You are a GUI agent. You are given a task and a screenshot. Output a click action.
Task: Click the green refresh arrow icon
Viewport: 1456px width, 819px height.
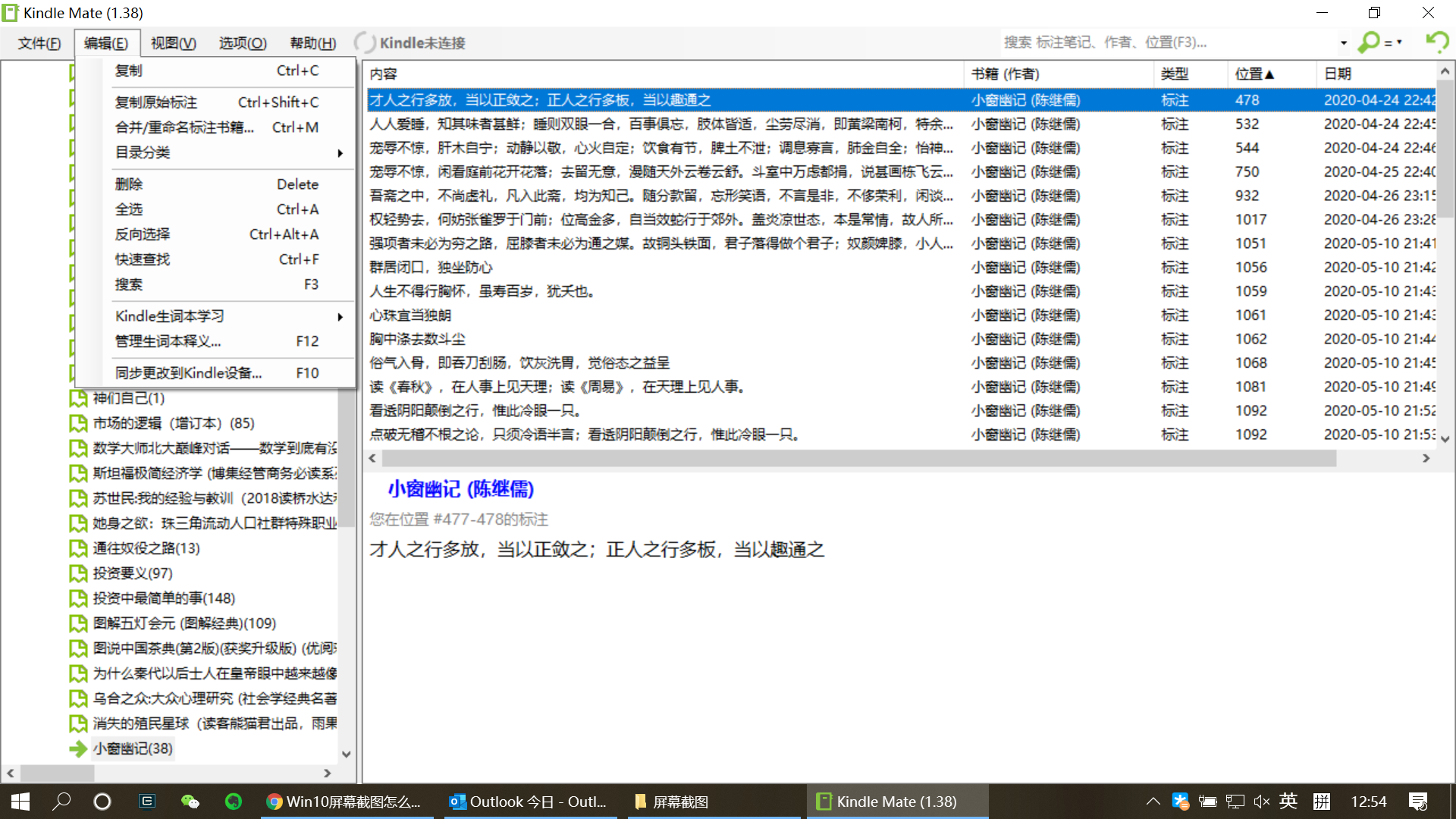click(1436, 42)
